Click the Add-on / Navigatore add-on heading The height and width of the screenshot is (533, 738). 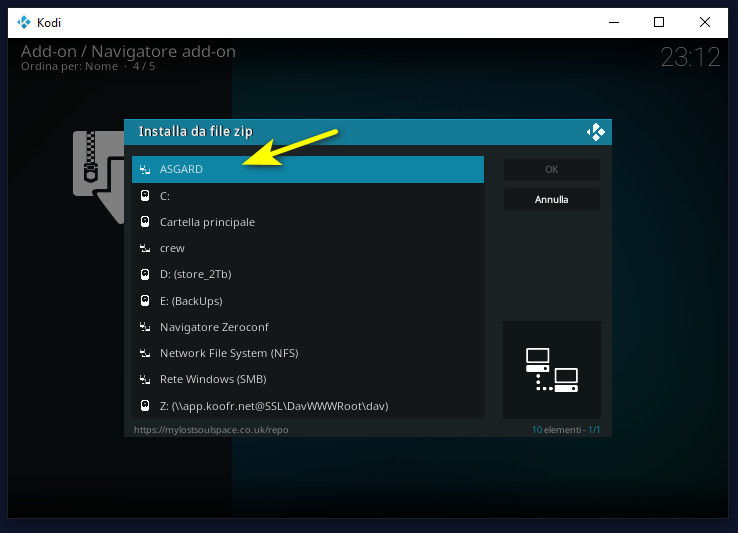coord(128,51)
